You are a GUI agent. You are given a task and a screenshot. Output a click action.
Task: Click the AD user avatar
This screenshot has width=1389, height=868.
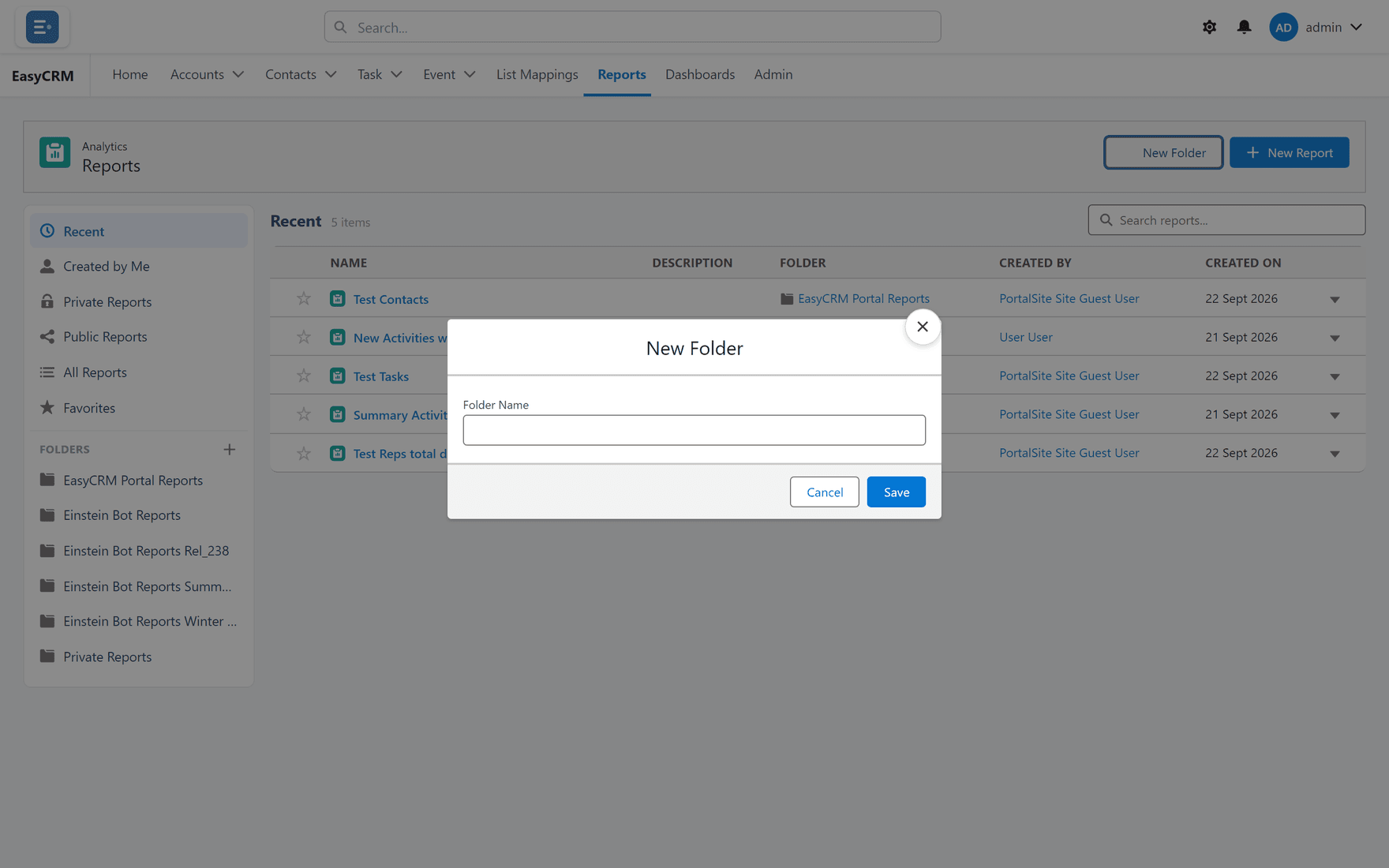coord(1283,27)
